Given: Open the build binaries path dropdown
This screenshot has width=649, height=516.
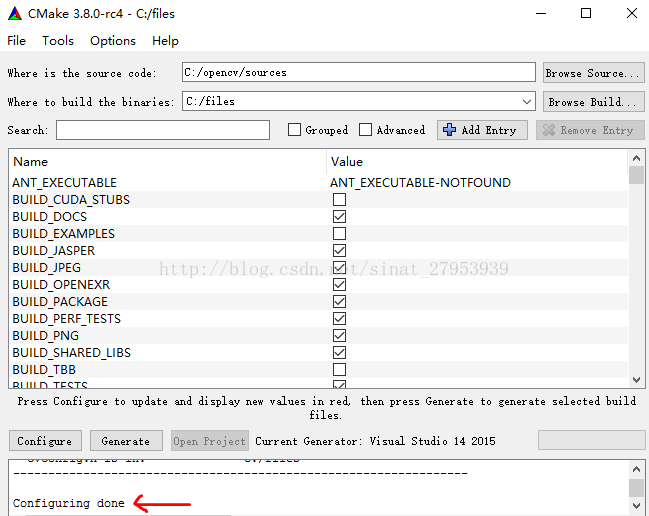Looking at the screenshot, I should tap(526, 101).
